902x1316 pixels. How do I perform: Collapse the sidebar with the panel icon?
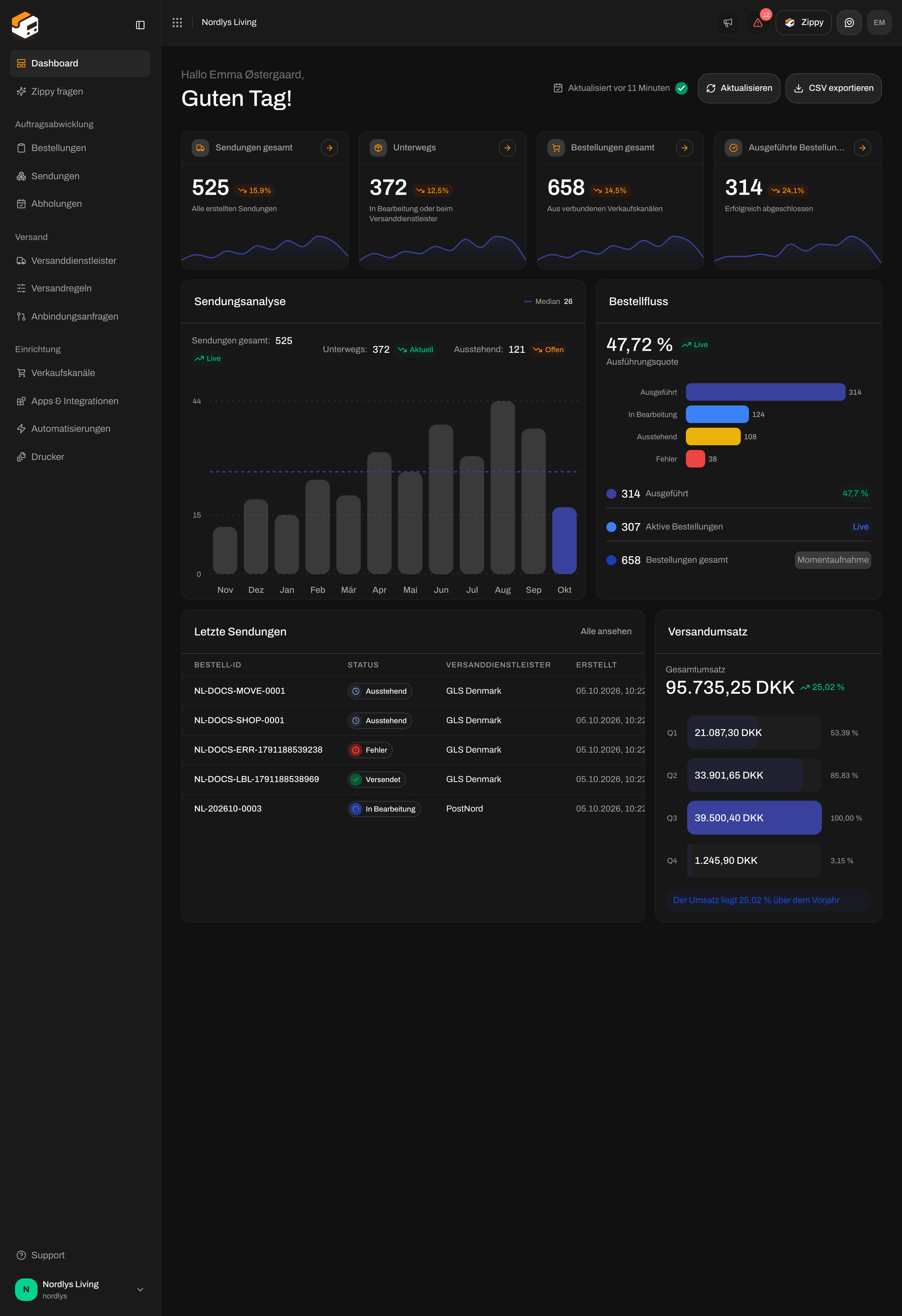tap(140, 25)
